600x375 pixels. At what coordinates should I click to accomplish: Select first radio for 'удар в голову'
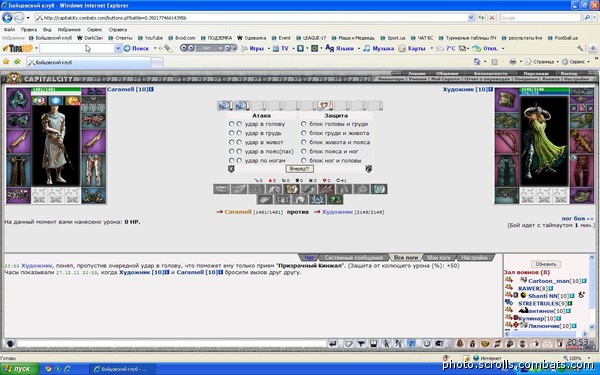231,124
